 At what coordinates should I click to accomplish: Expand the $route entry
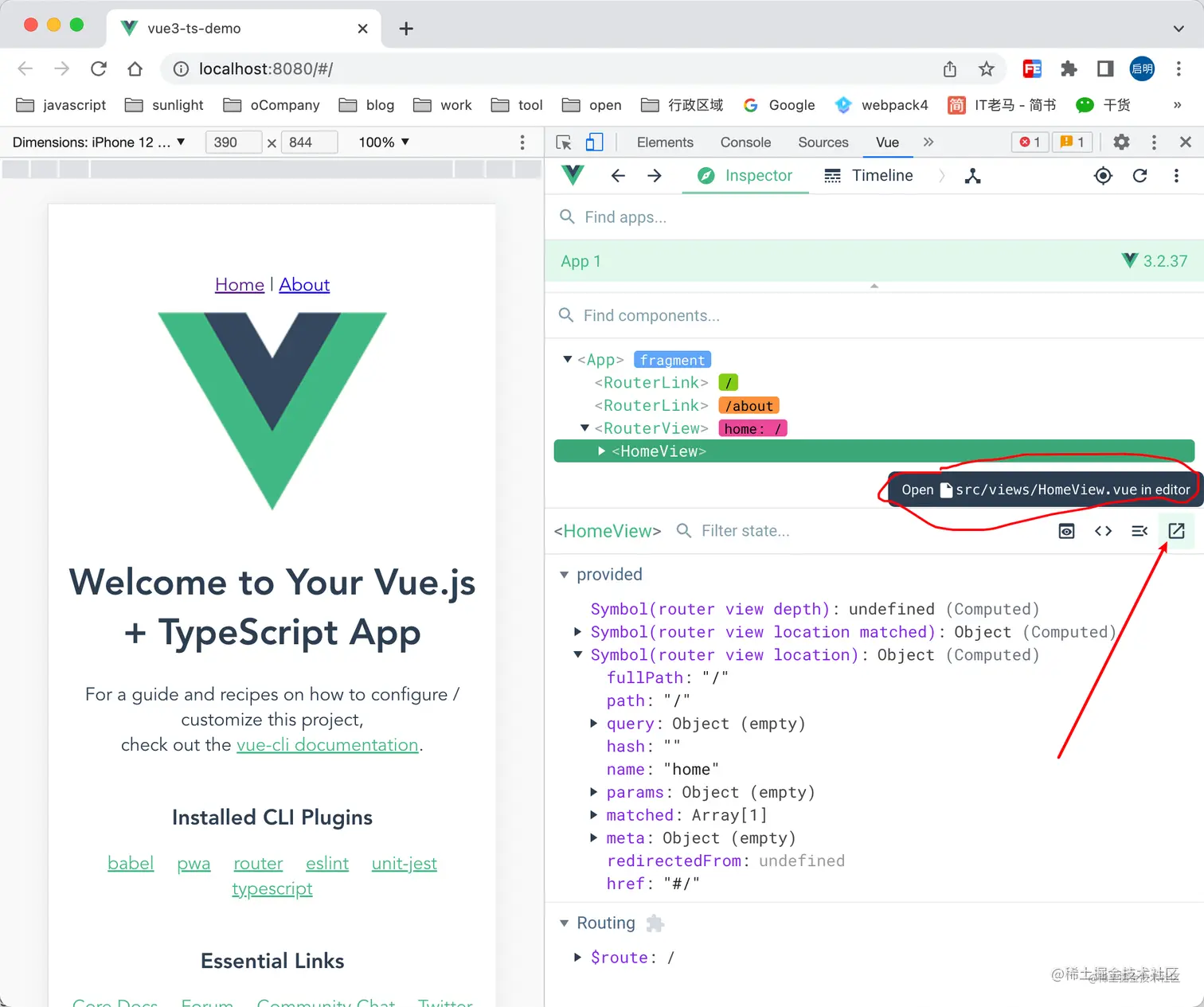tap(578, 958)
